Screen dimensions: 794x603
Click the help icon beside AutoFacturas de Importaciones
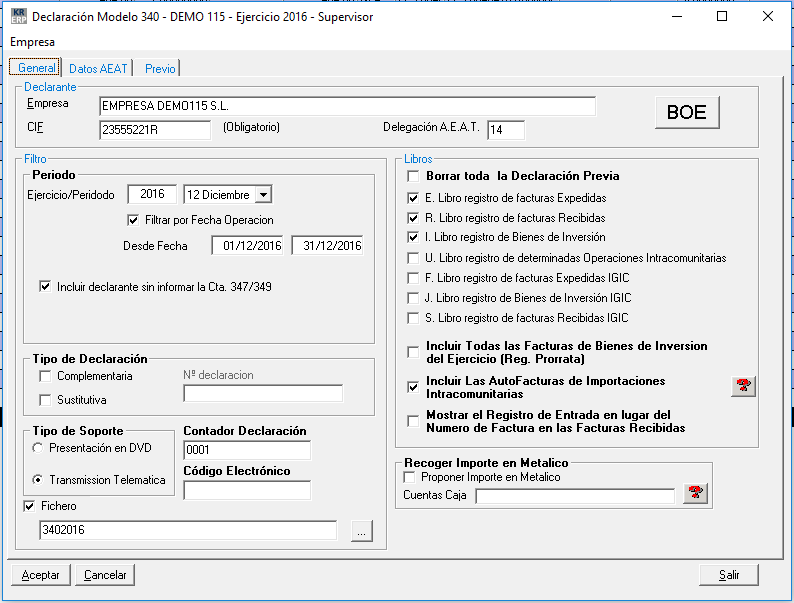pyautogui.click(x=742, y=387)
